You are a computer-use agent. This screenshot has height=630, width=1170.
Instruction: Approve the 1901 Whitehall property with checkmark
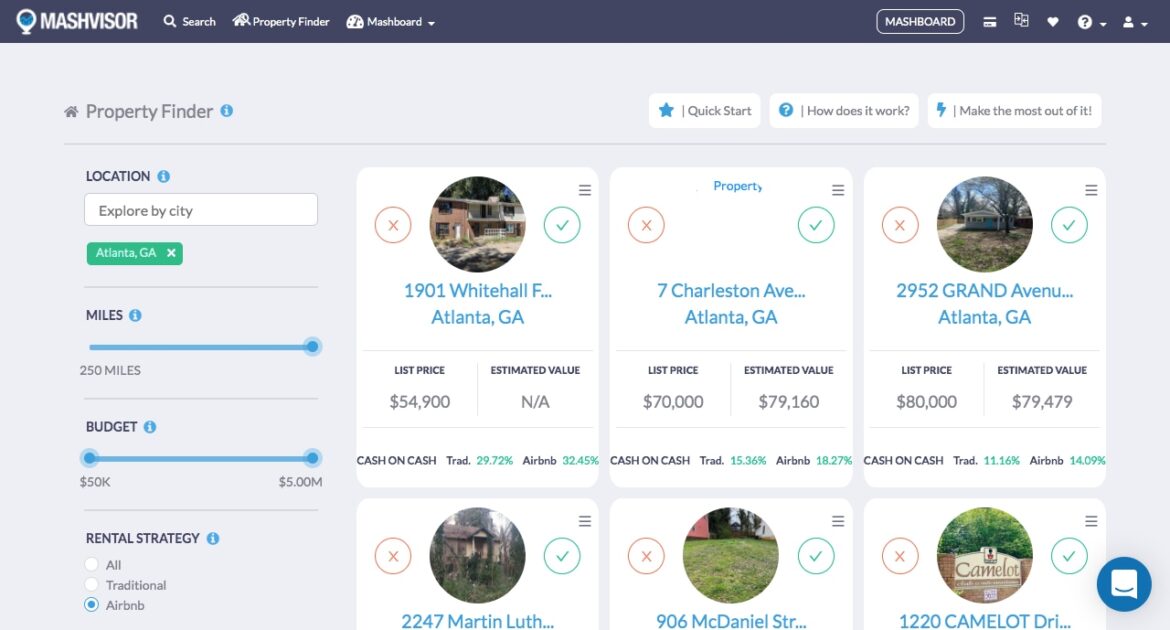click(562, 225)
